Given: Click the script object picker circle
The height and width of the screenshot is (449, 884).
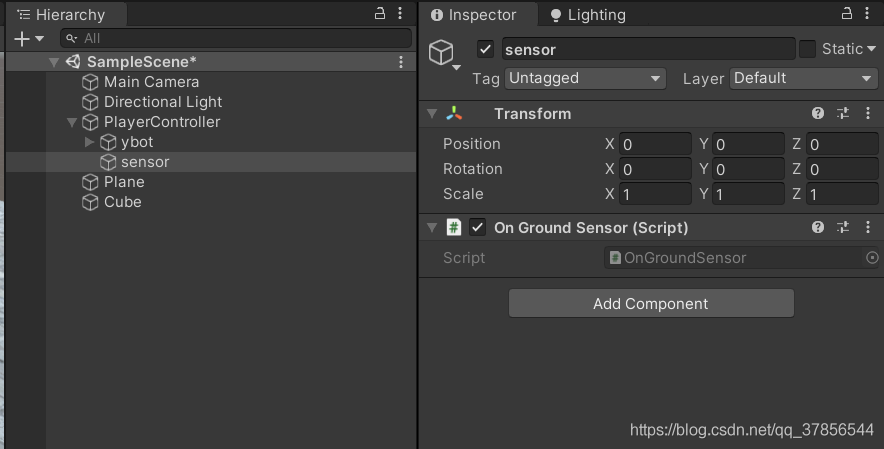Looking at the screenshot, I should coord(871,258).
